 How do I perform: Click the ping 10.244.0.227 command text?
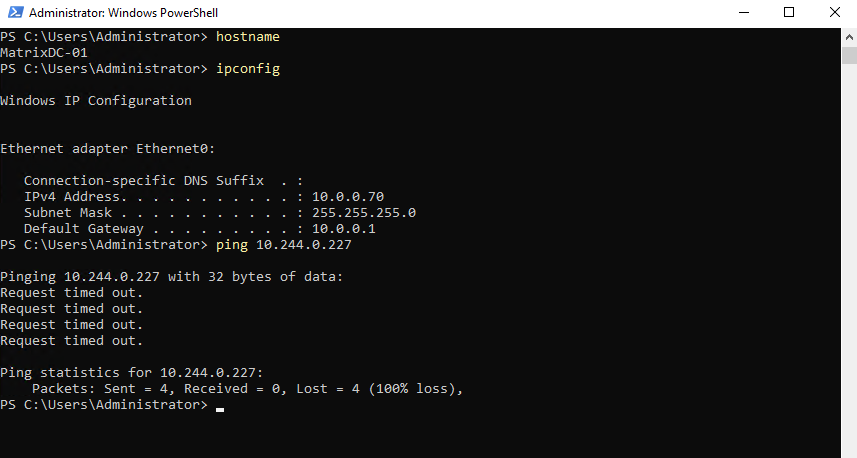pos(284,245)
